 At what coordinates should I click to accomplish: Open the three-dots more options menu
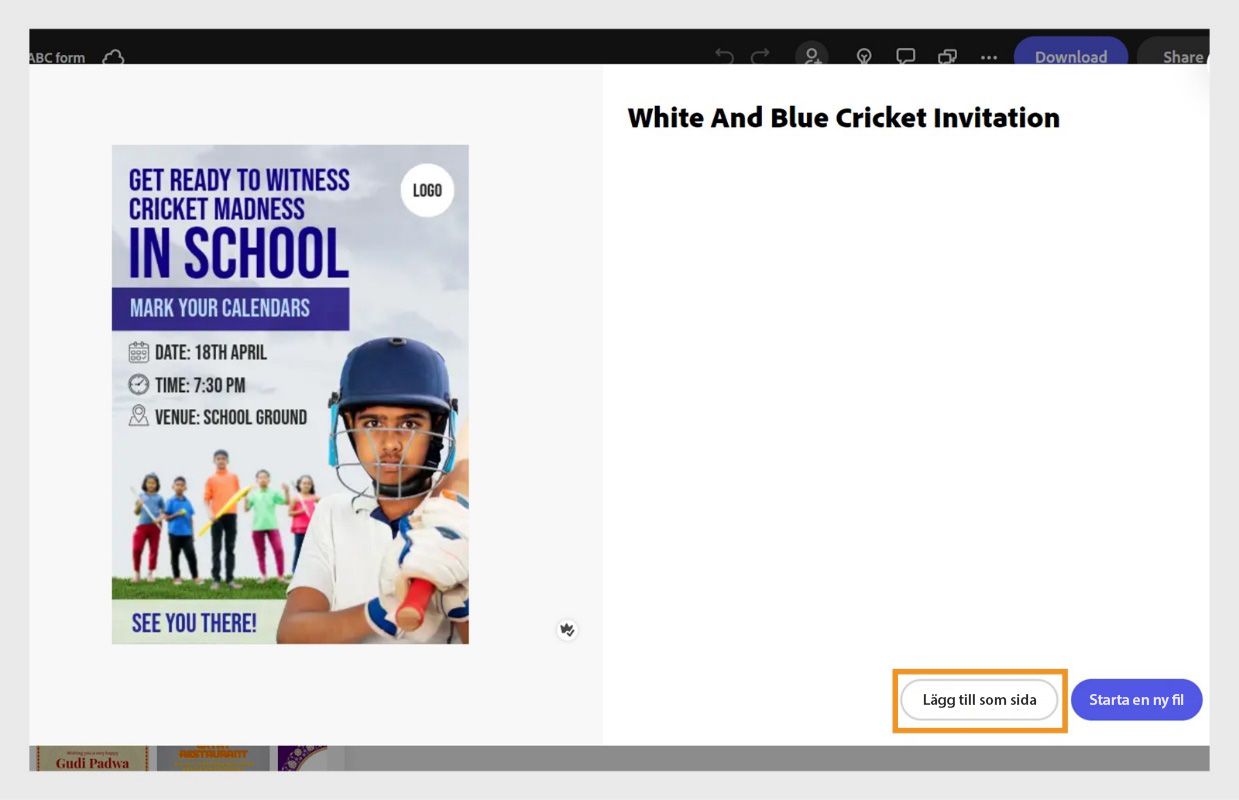(x=989, y=57)
